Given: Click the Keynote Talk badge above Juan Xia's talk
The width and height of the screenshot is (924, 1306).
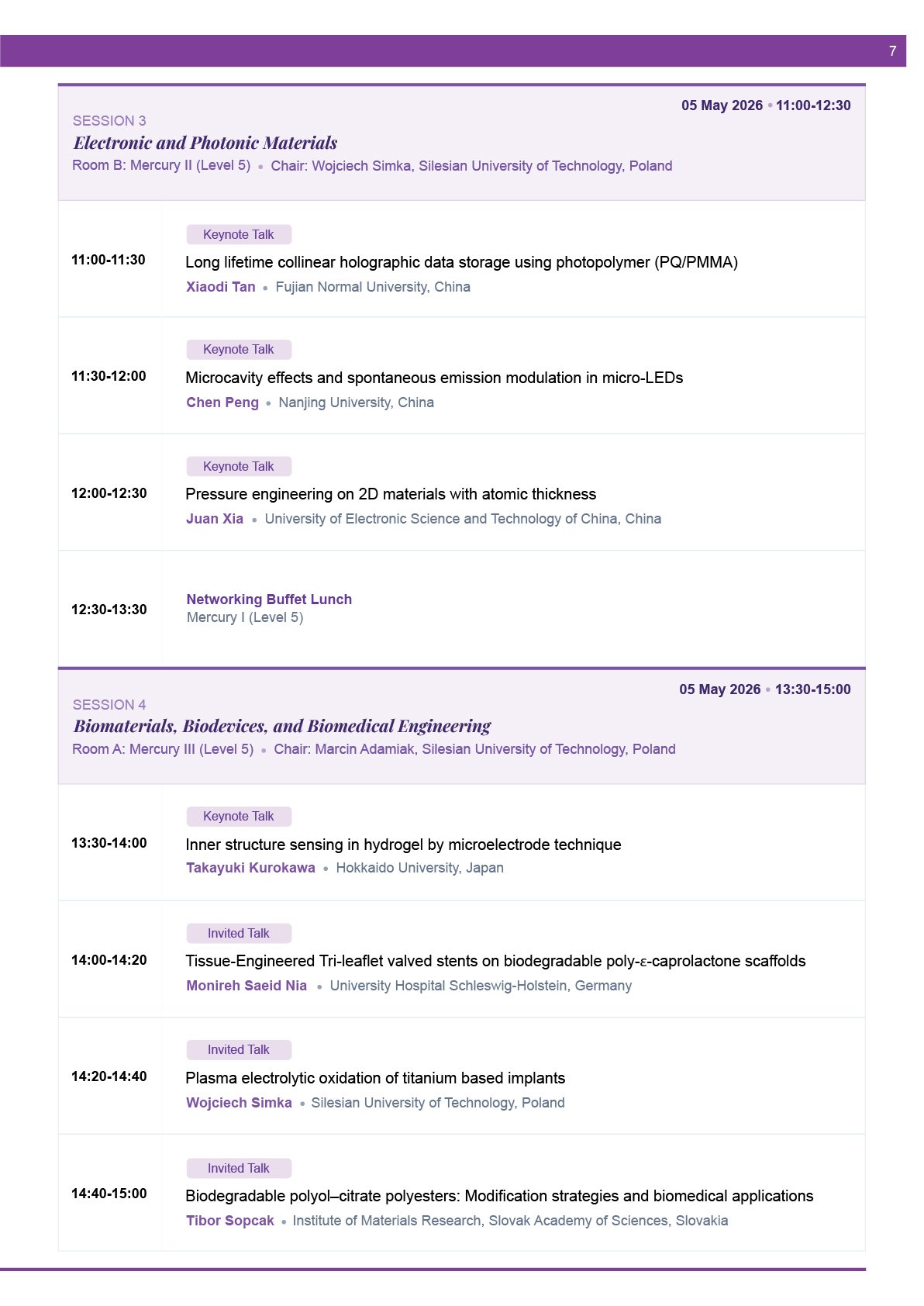Looking at the screenshot, I should coord(239,466).
